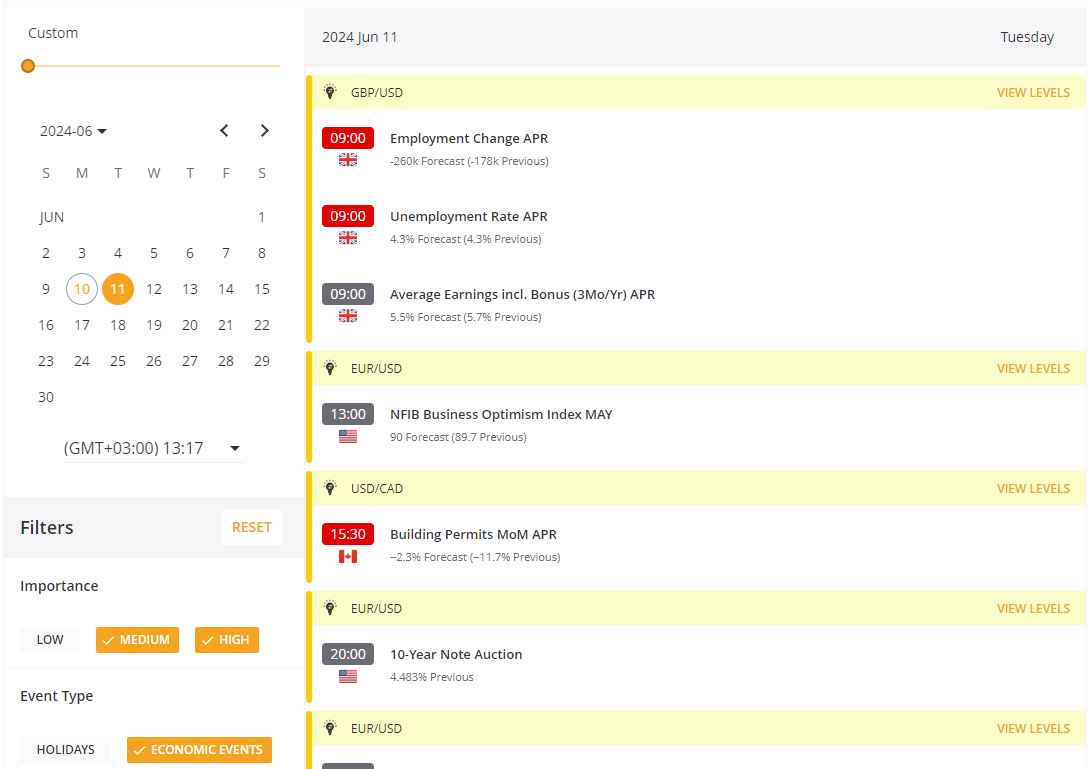Click the lightbulb icon on the bottom EUR/USD header
Viewport: 1090px width, 769px height.
330,728
